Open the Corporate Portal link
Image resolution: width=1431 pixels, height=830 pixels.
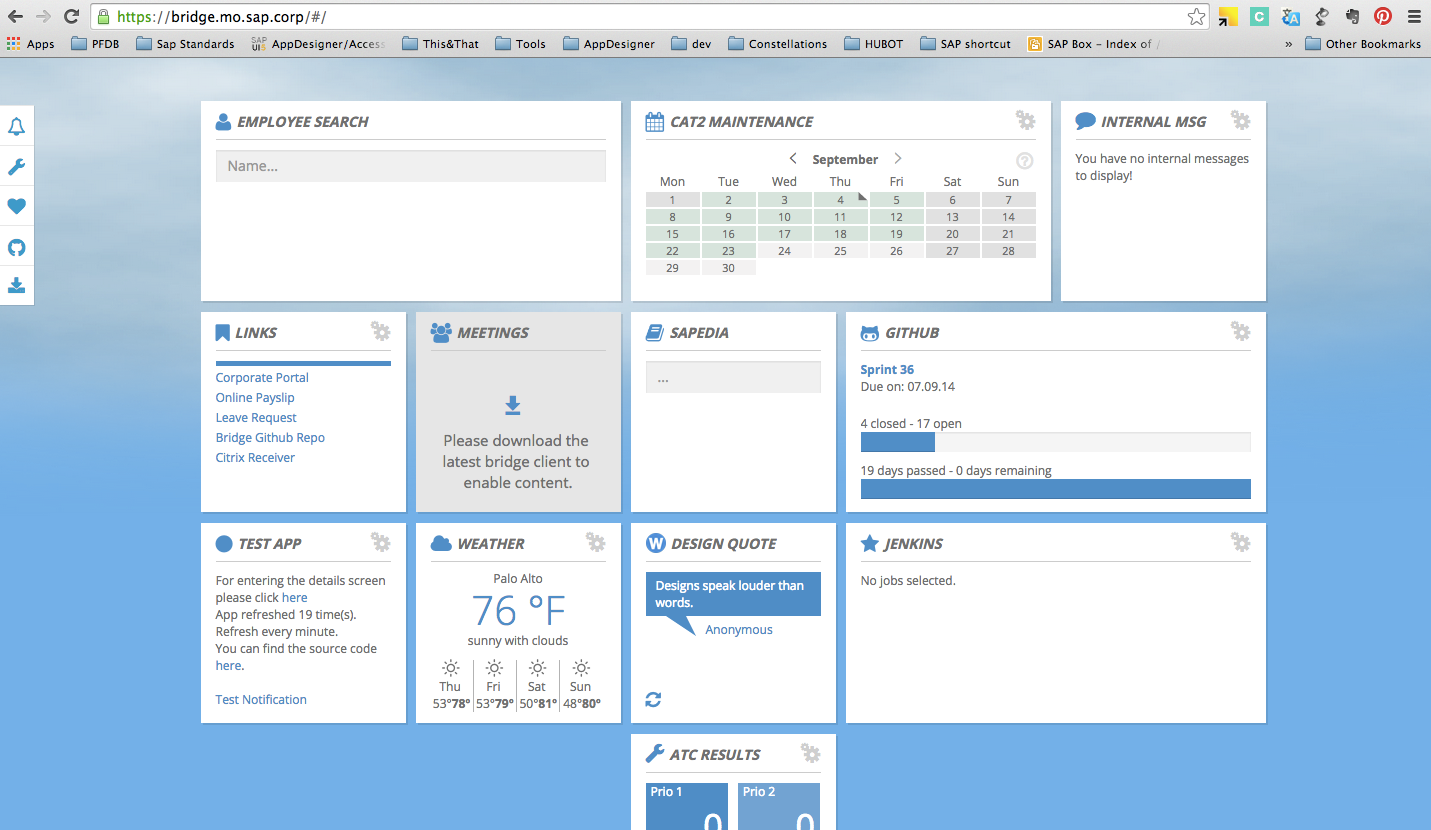[262, 378]
